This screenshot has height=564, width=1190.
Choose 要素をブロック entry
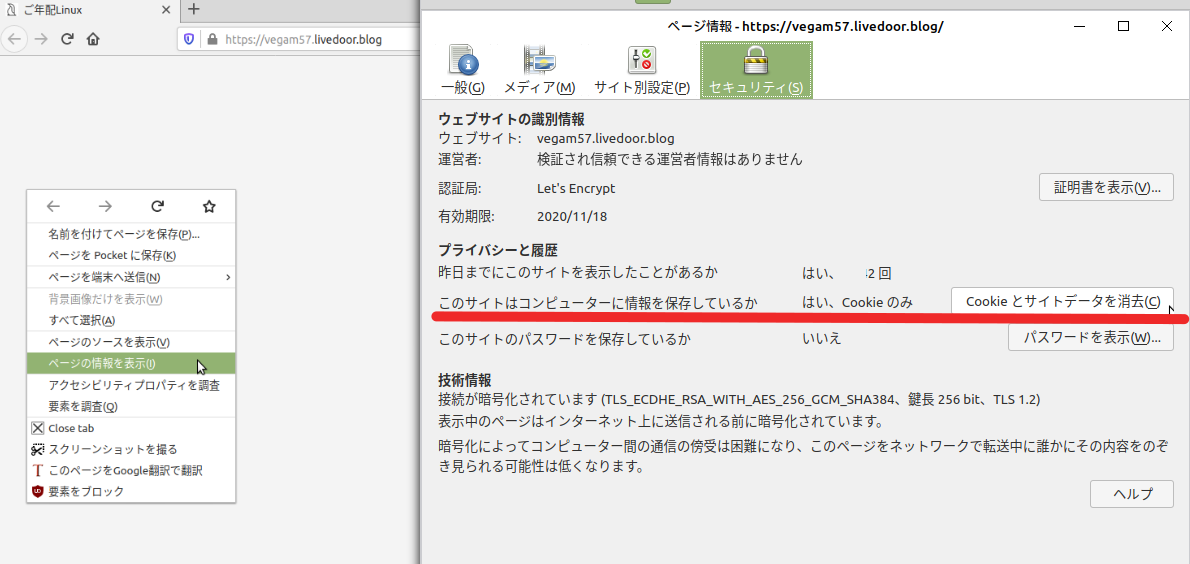pos(131,492)
